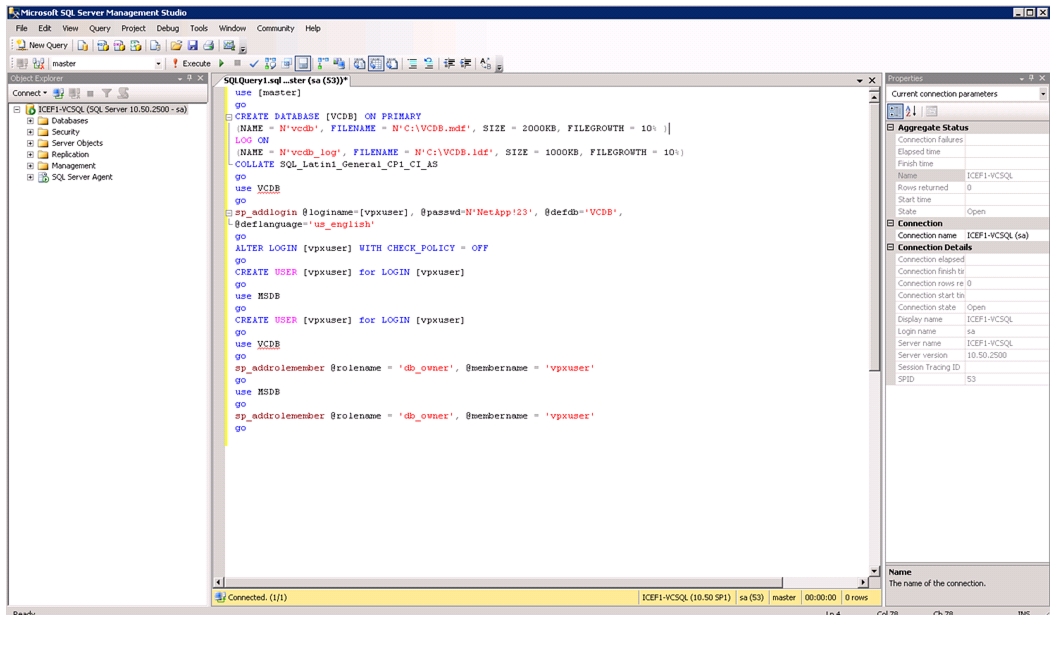Click the Execute button

[191, 63]
